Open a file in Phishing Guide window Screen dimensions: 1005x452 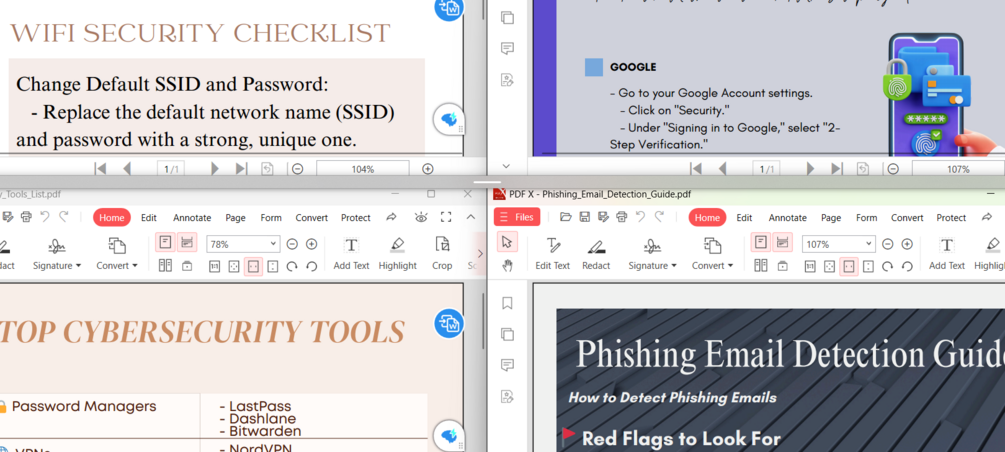click(x=565, y=217)
